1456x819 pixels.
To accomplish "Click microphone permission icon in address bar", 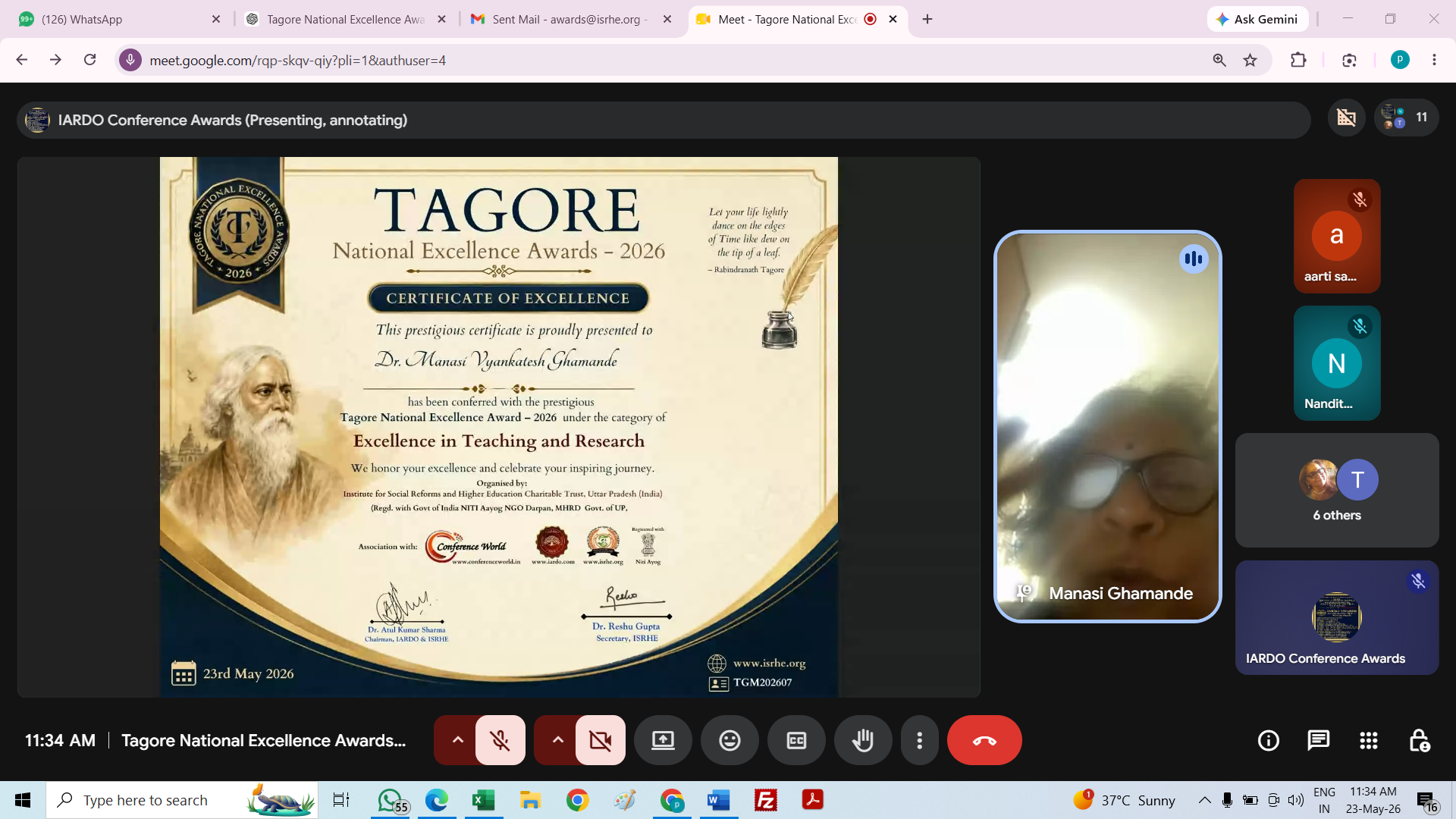I will click(x=130, y=60).
